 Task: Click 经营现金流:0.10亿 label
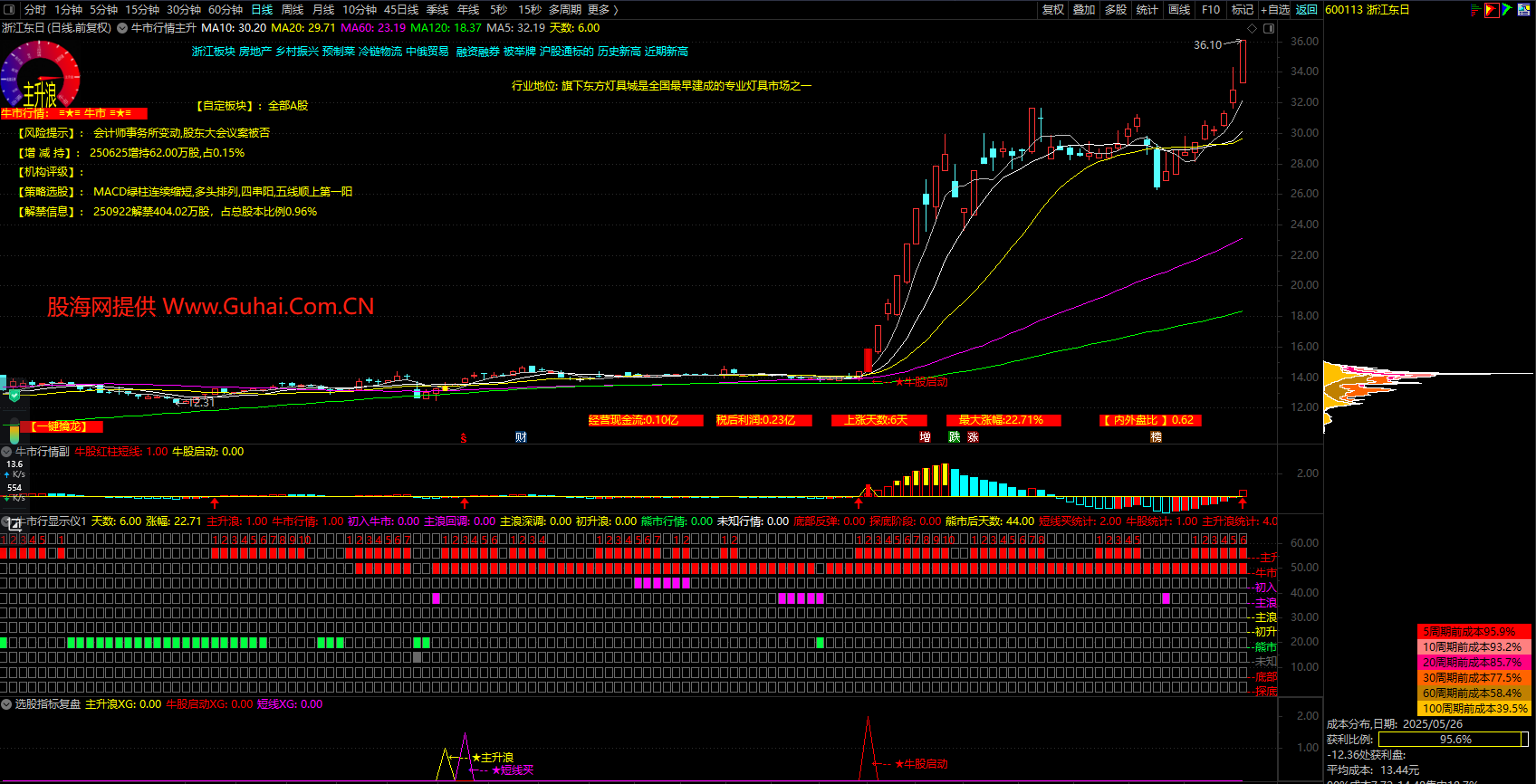[646, 420]
